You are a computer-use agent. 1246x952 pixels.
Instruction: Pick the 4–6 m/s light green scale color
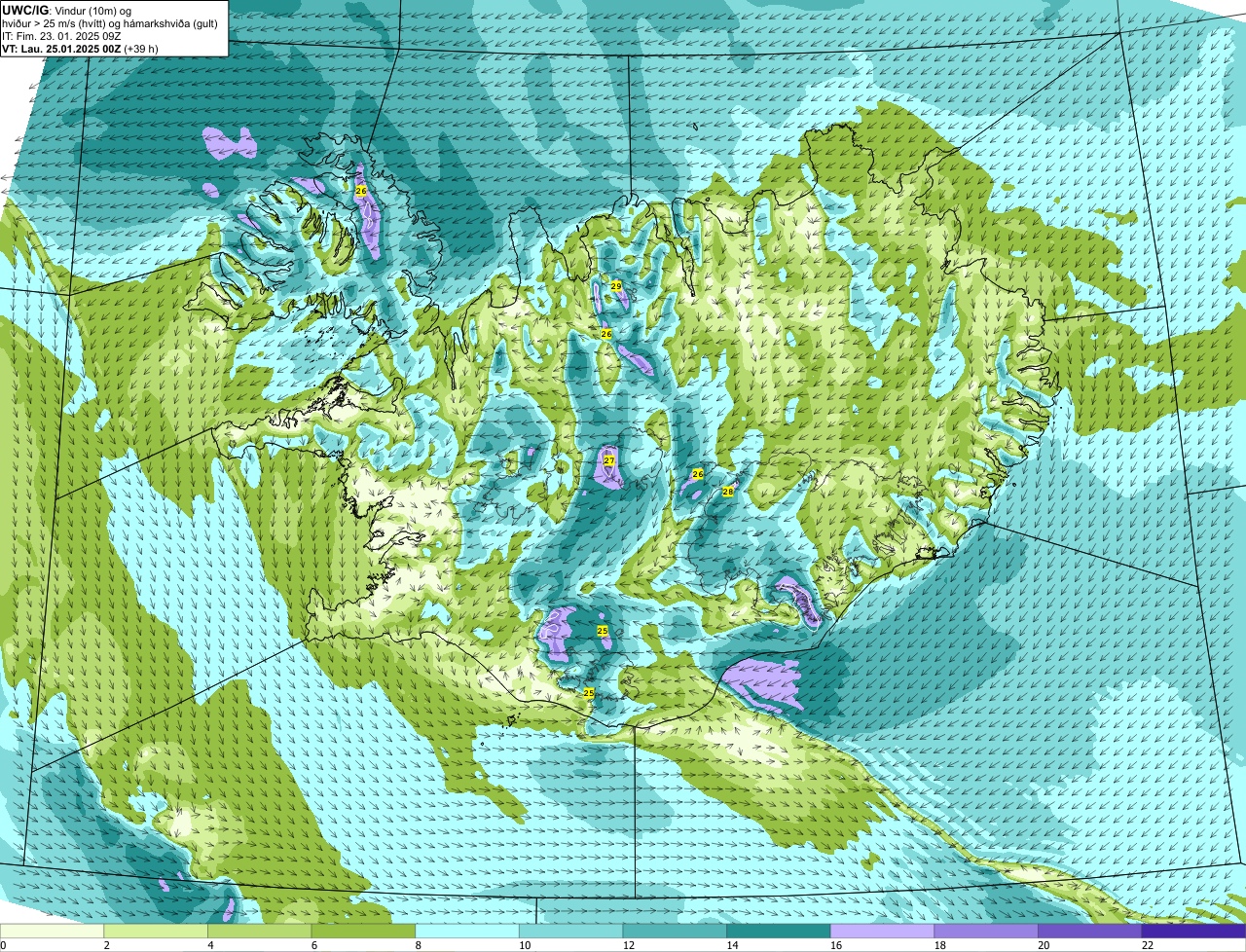point(260,932)
